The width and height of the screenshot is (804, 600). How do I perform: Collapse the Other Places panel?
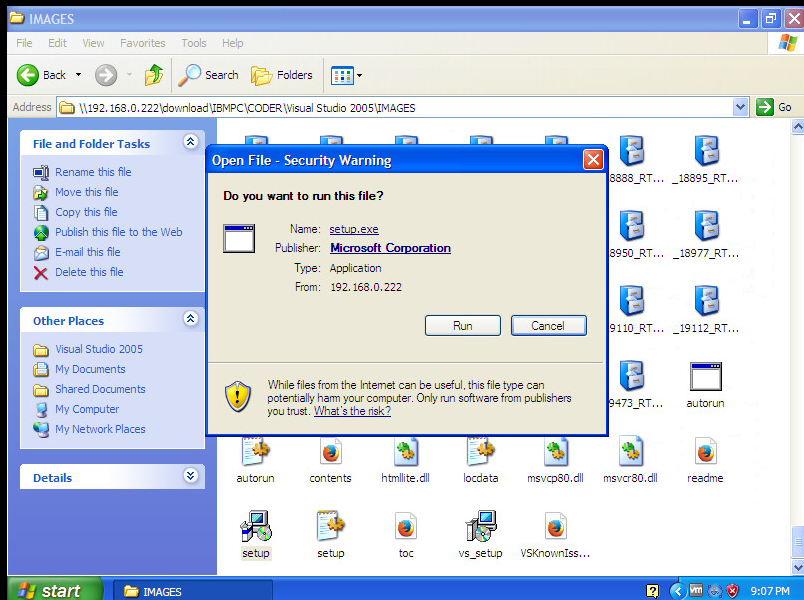click(x=190, y=318)
